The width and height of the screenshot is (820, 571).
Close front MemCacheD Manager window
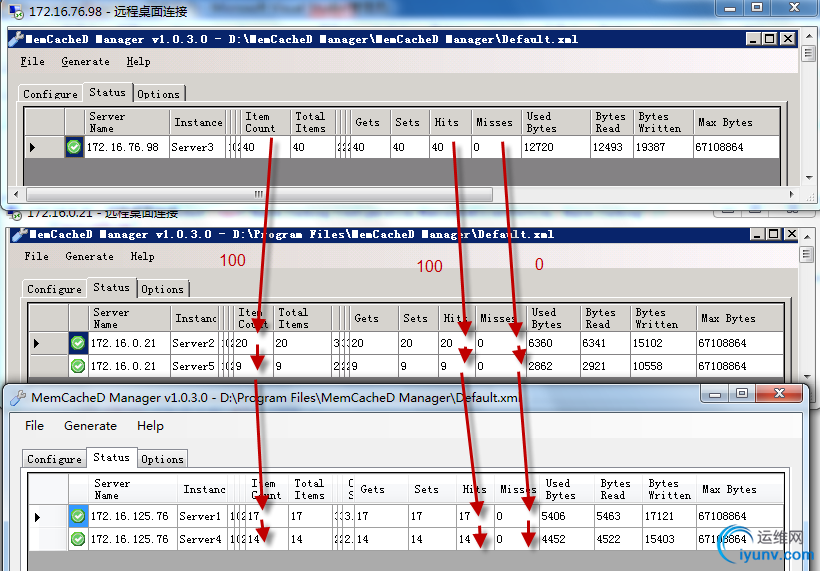tap(779, 393)
